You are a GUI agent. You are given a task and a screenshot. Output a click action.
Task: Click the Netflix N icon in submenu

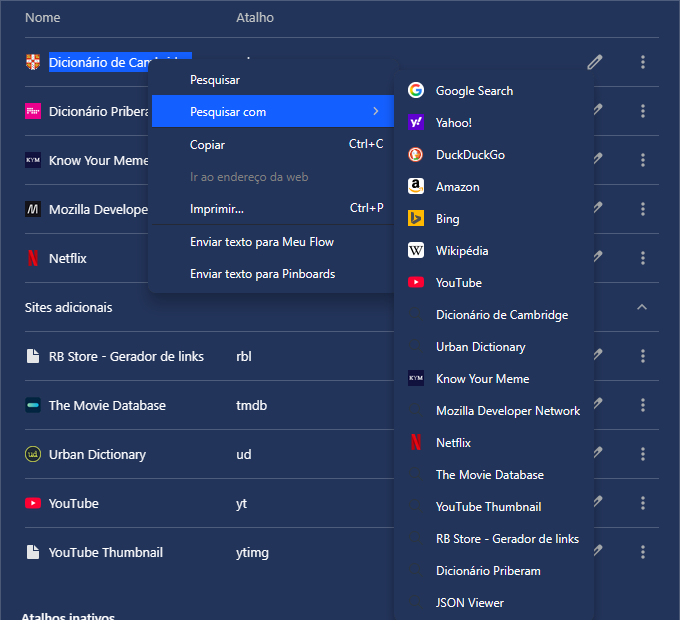coord(415,442)
